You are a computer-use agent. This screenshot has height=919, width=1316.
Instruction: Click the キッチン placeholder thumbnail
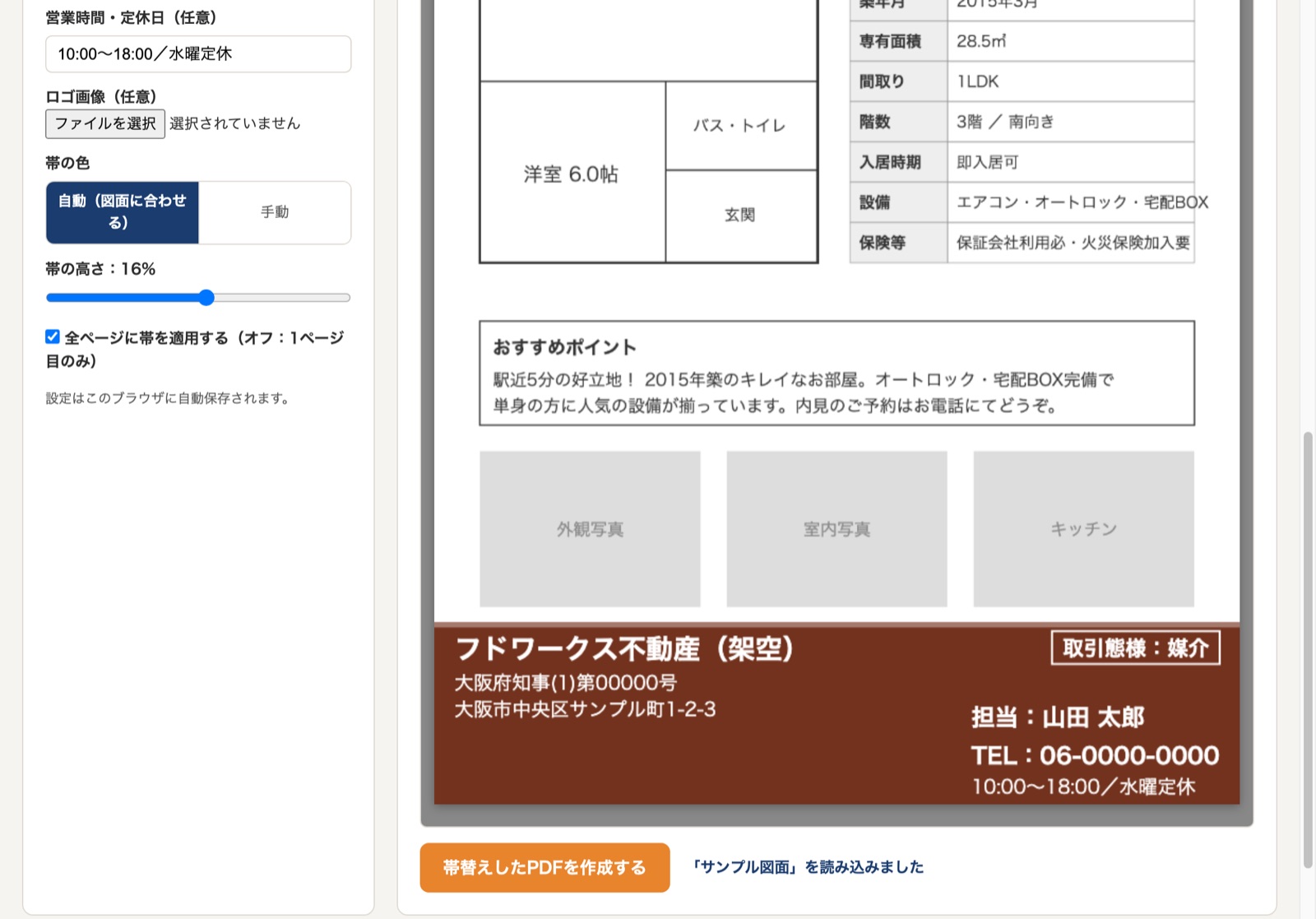coord(1083,529)
